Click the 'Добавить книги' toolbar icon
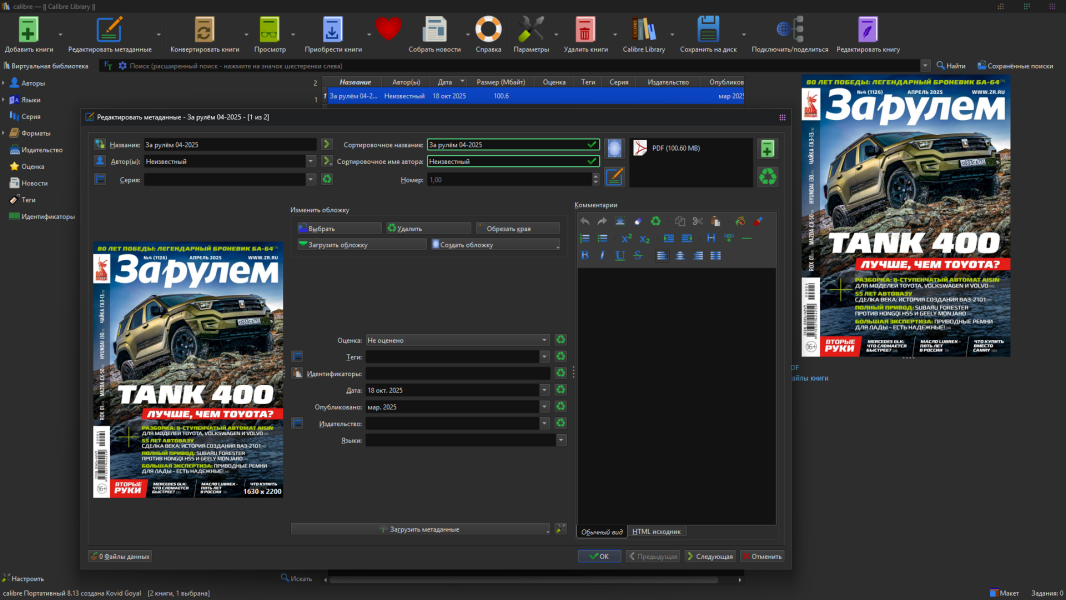 tap(29, 28)
